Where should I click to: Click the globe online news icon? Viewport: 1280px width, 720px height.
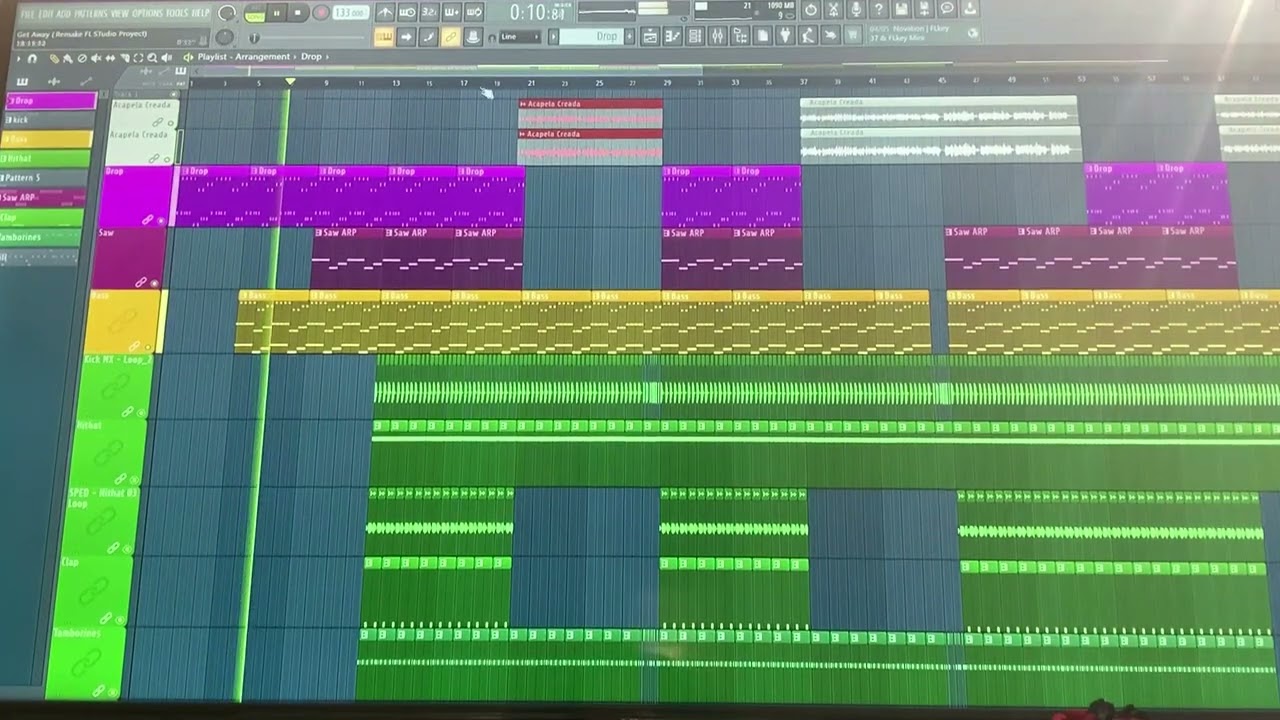[x=973, y=33]
